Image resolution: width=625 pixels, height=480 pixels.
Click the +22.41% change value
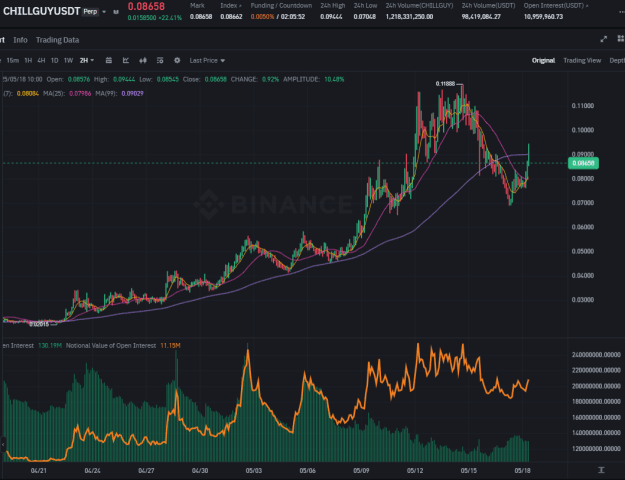point(170,18)
